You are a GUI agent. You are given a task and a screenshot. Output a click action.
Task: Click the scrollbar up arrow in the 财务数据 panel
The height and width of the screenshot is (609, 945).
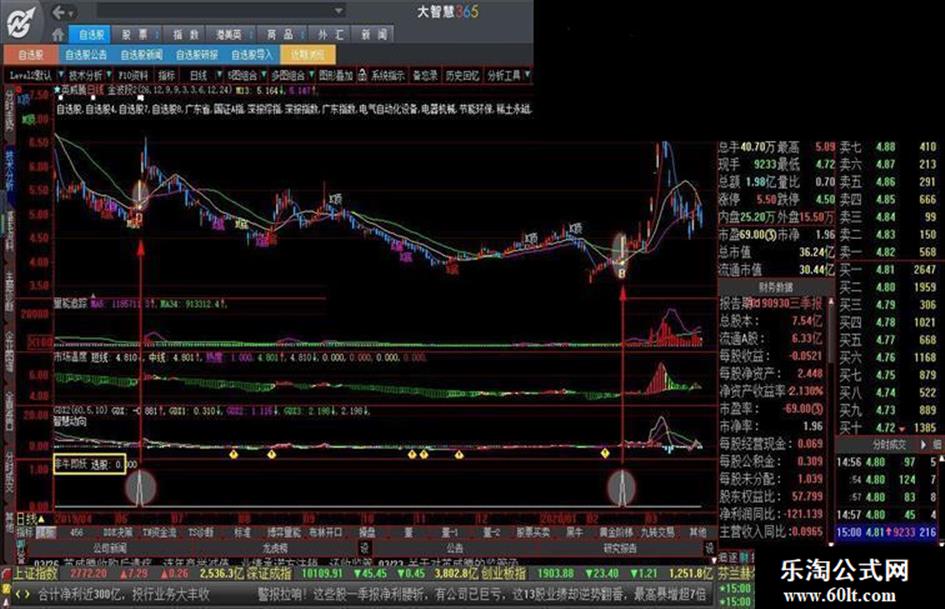tap(831, 300)
